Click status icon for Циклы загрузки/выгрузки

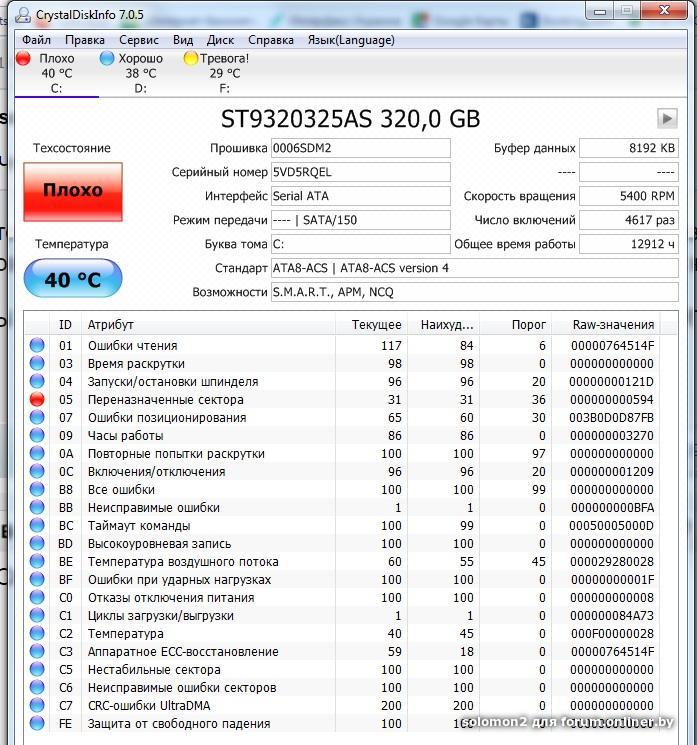(x=37, y=615)
